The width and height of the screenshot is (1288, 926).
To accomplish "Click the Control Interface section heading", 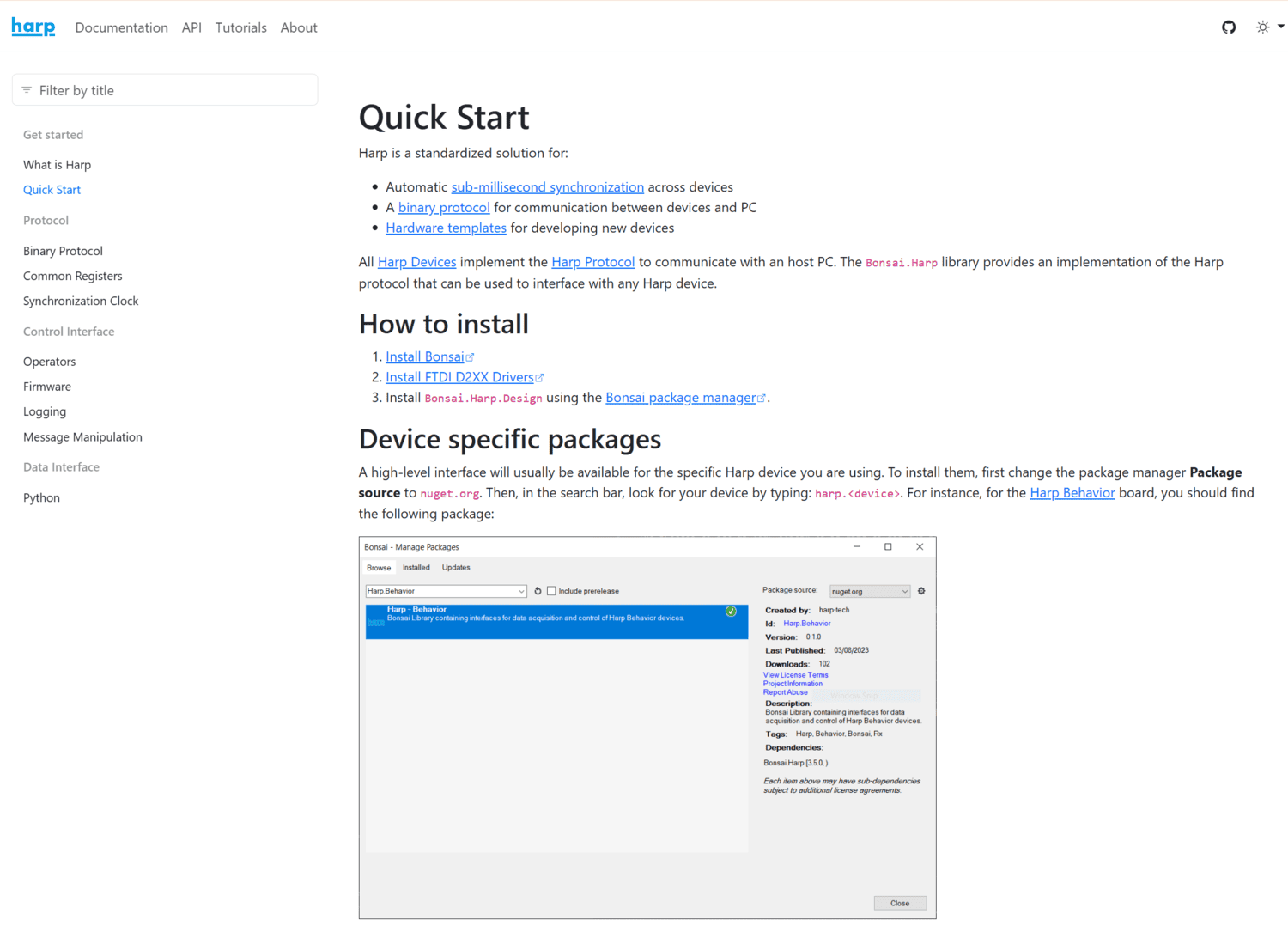I will [x=69, y=332].
